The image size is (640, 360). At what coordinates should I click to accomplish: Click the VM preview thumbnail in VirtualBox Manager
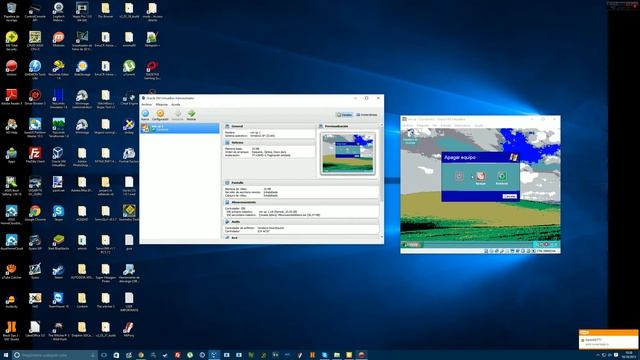348,153
